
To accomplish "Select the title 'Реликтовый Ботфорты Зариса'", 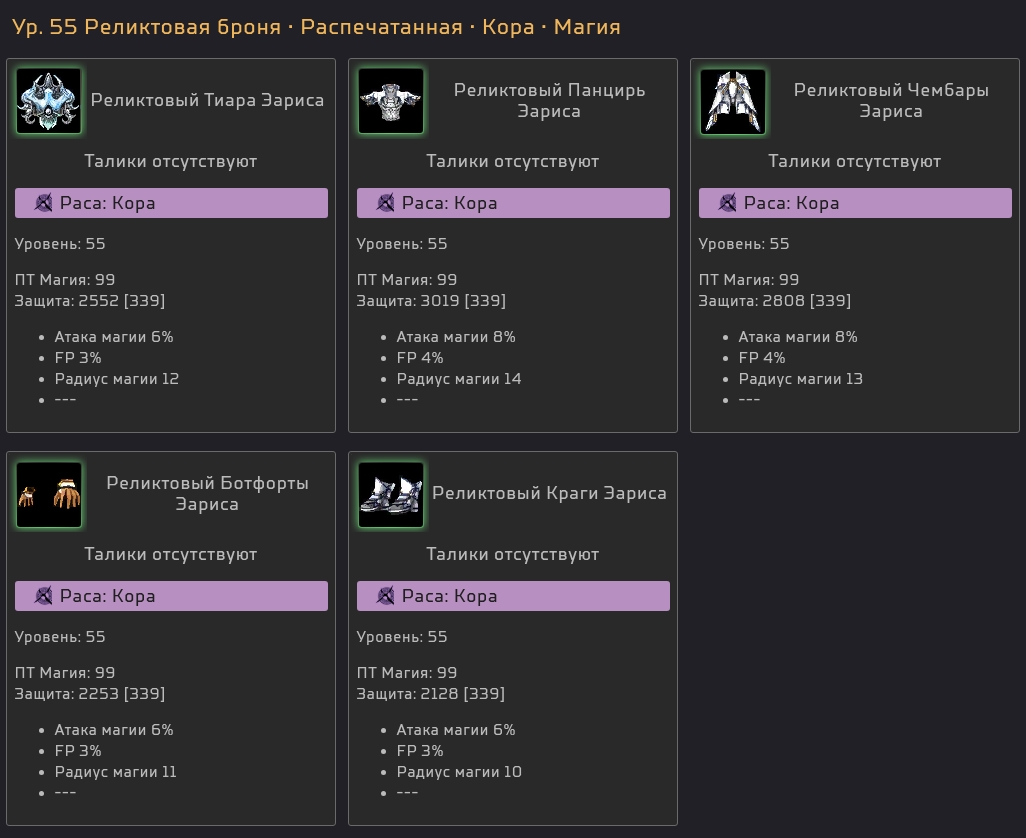I will [207, 493].
